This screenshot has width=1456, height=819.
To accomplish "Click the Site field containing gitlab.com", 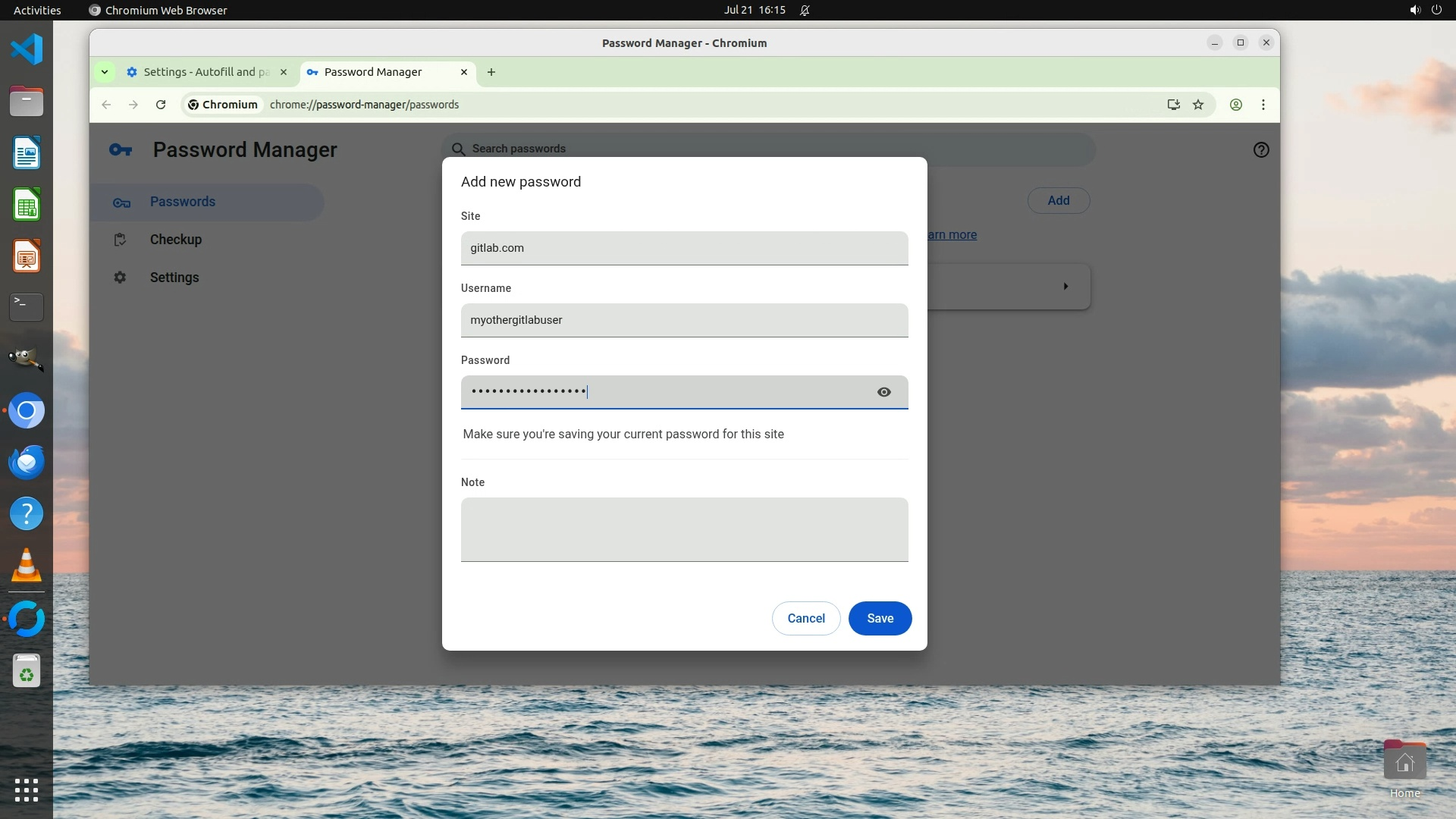I will (684, 248).
